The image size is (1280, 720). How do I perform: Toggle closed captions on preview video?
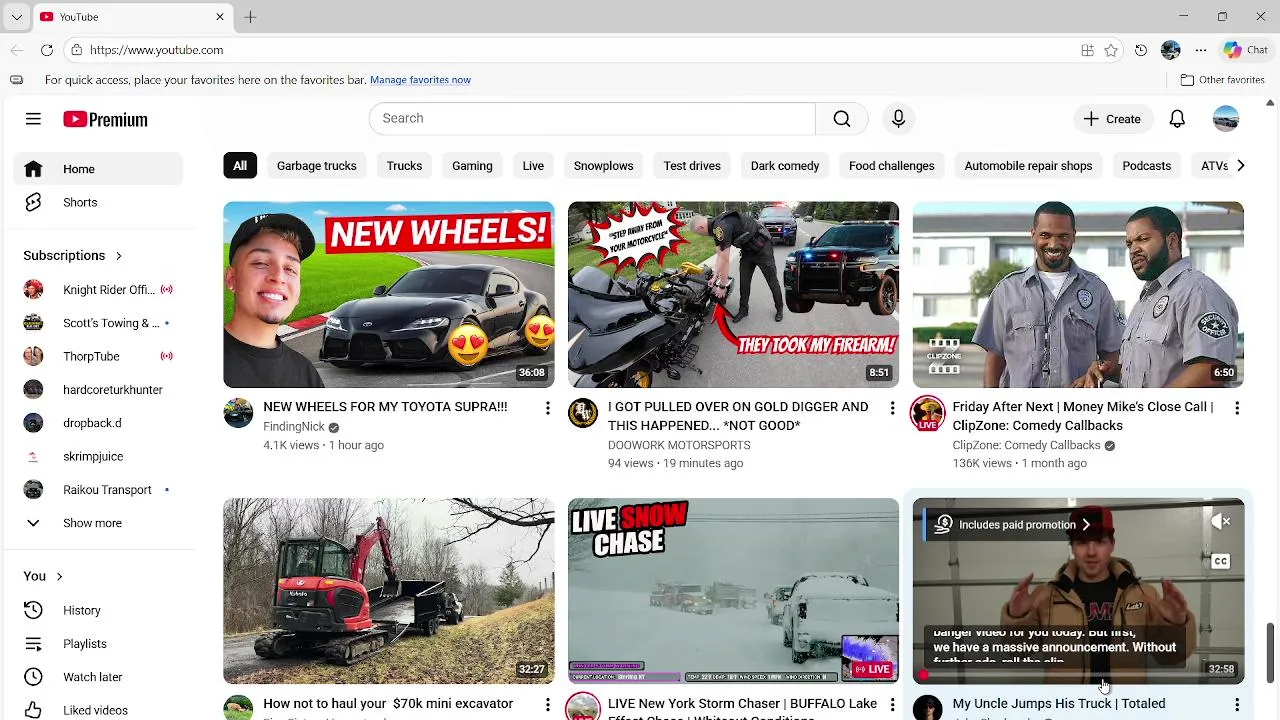(1221, 562)
